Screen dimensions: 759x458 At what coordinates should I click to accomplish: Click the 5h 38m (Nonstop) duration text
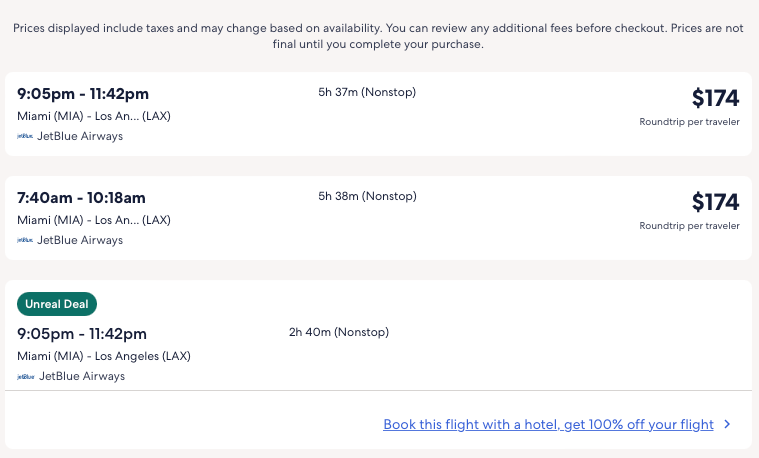tap(366, 196)
